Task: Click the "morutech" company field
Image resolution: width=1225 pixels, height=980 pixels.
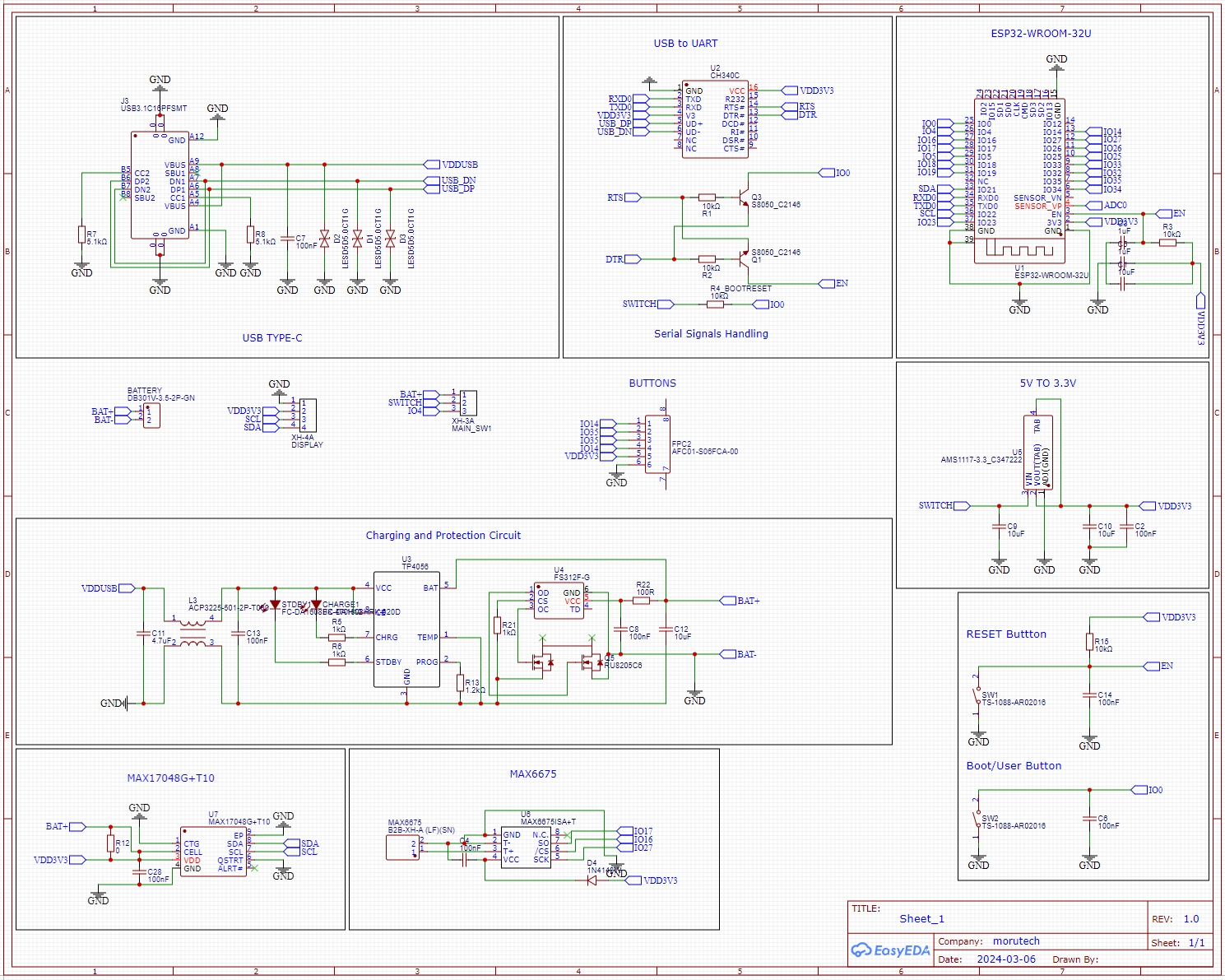Action: 1016,941
